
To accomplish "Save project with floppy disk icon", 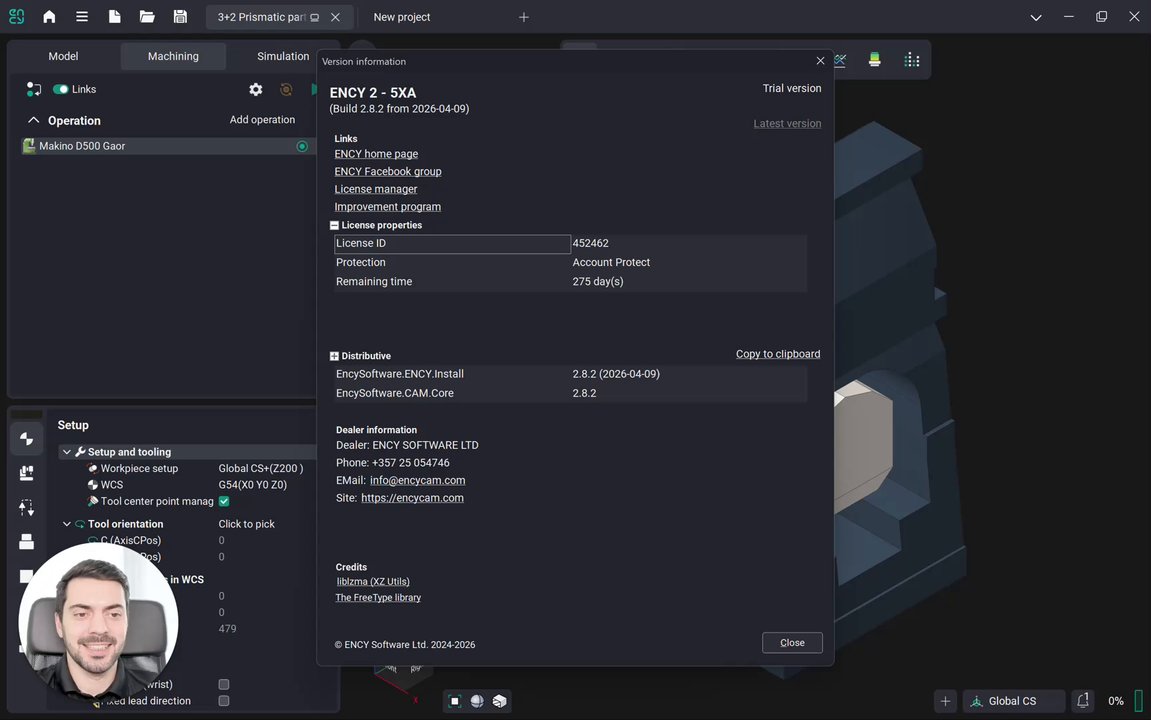I will [180, 16].
